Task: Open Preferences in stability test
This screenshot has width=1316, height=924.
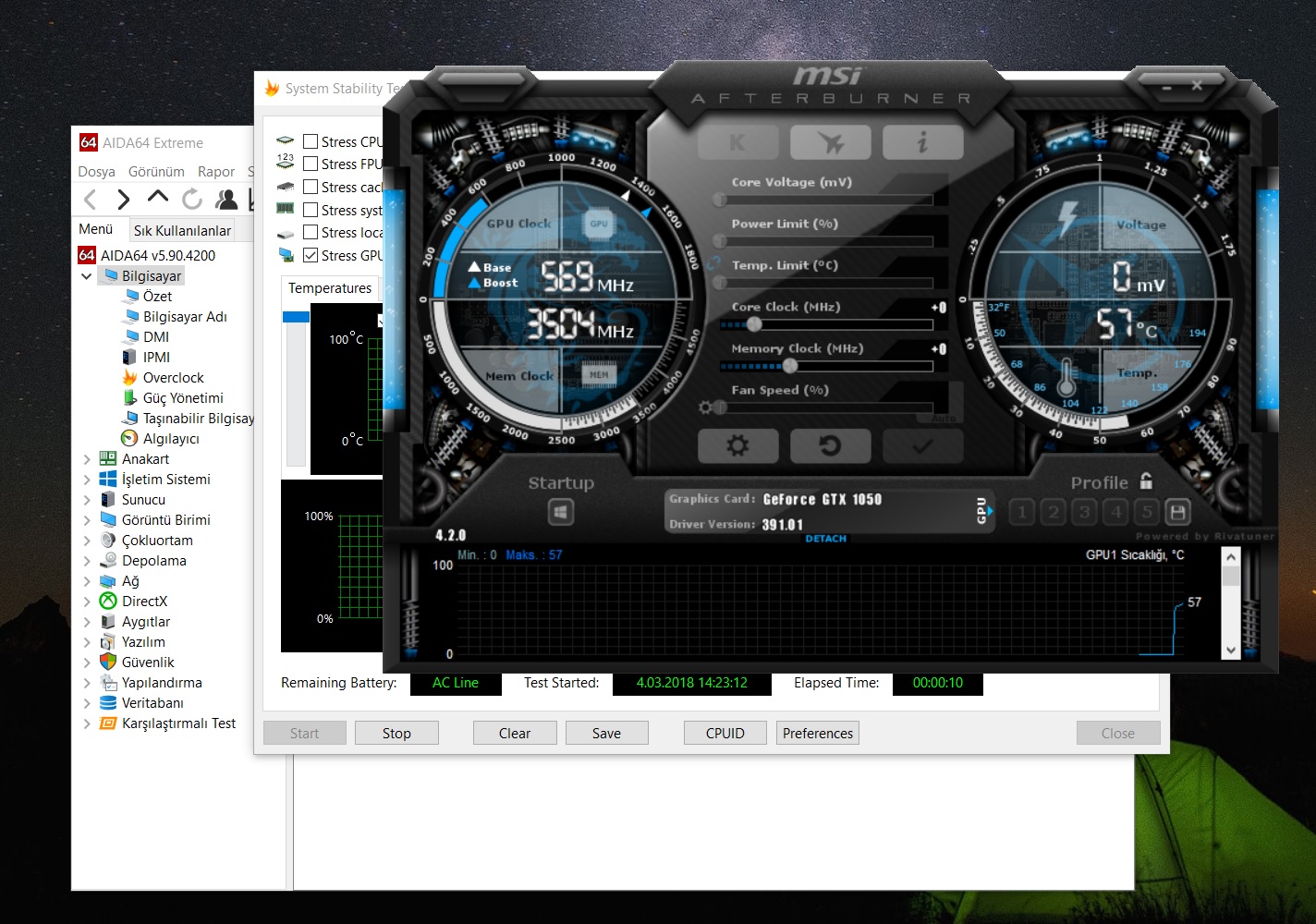Action: pyautogui.click(x=818, y=733)
